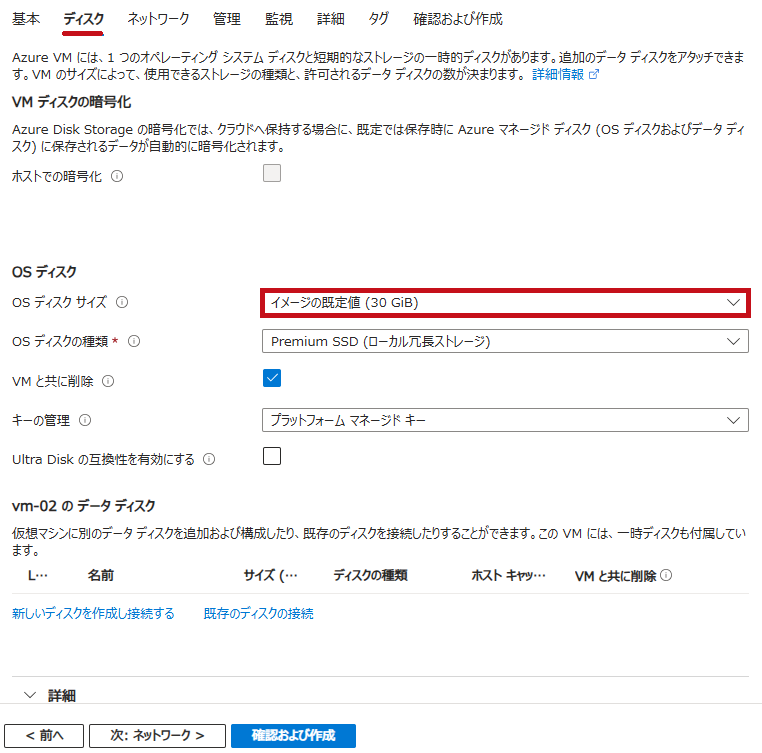
Task: Click info icon beside OS ディスク サイズ
Action: pos(122,302)
